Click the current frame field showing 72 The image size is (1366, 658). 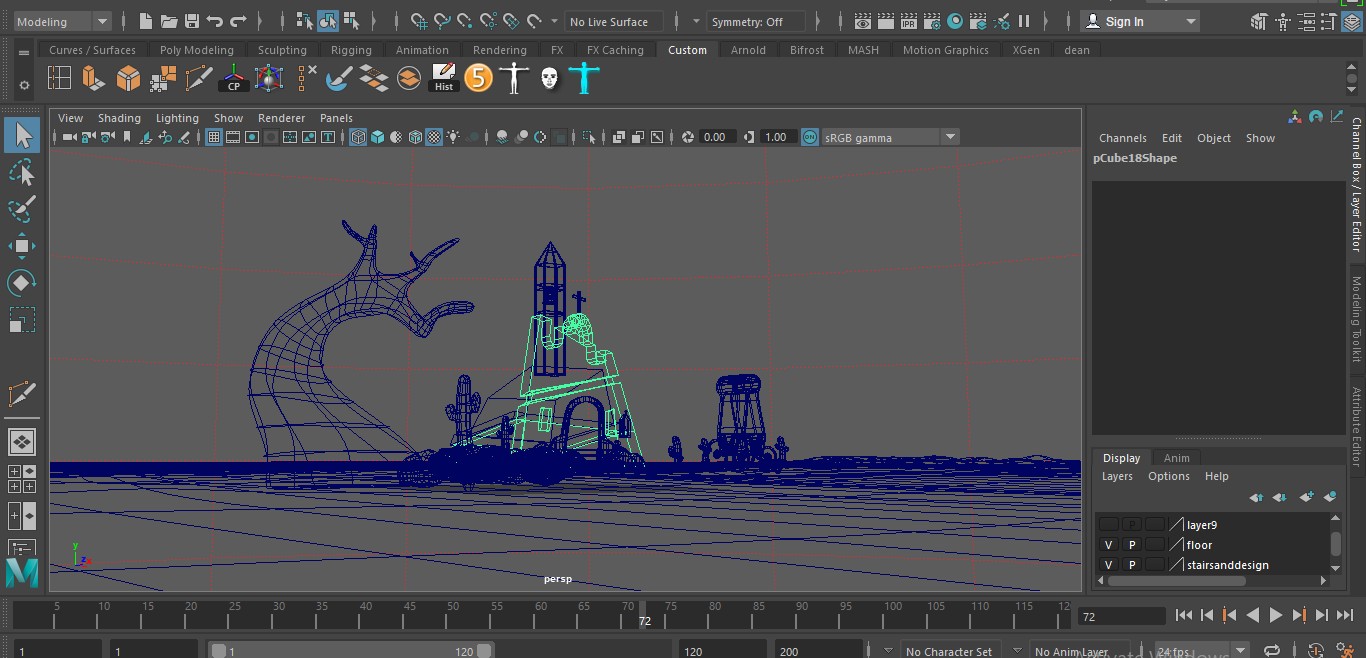point(1120,616)
